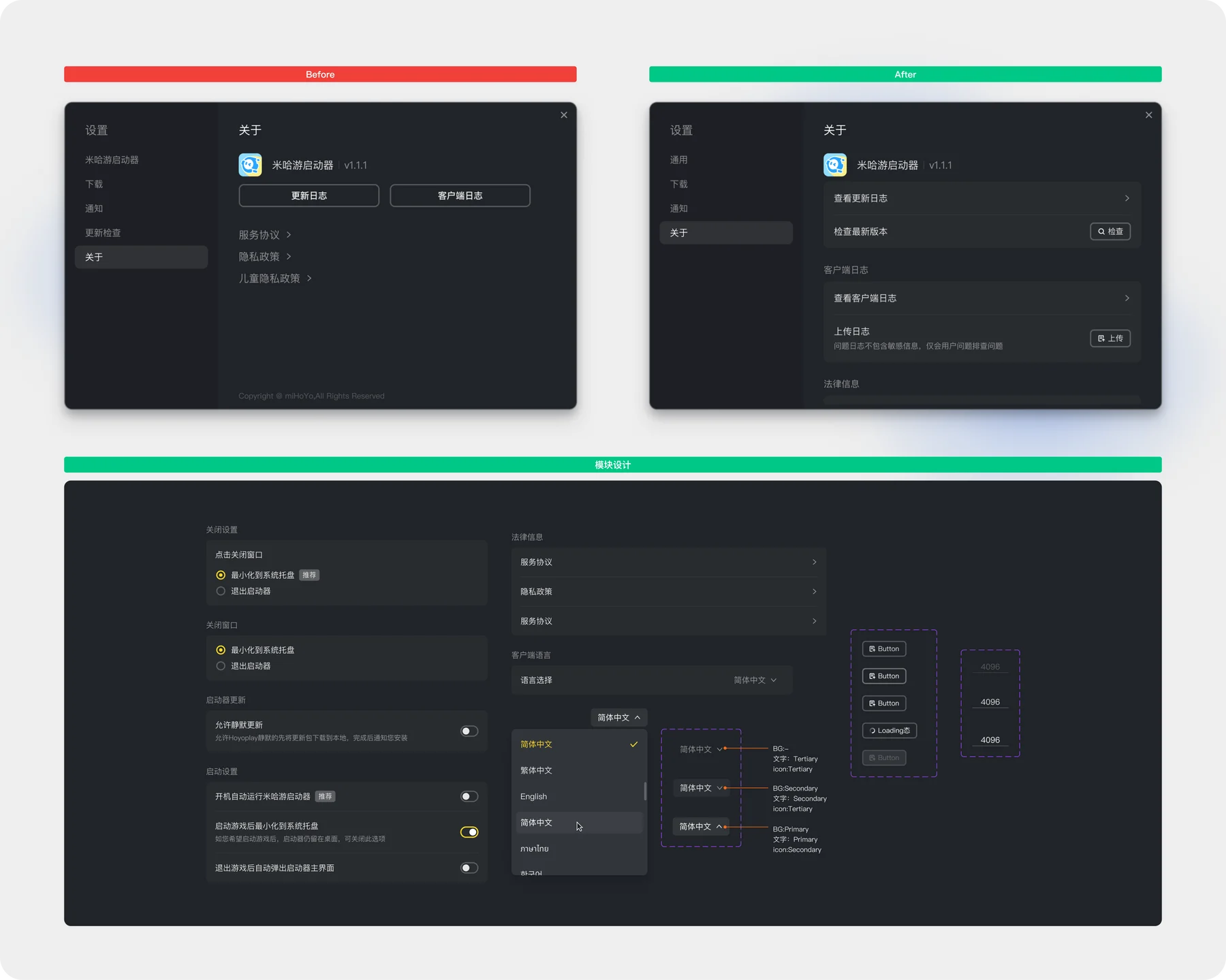
Task: Expand 服务协议 link in Before window
Action: 265,235
